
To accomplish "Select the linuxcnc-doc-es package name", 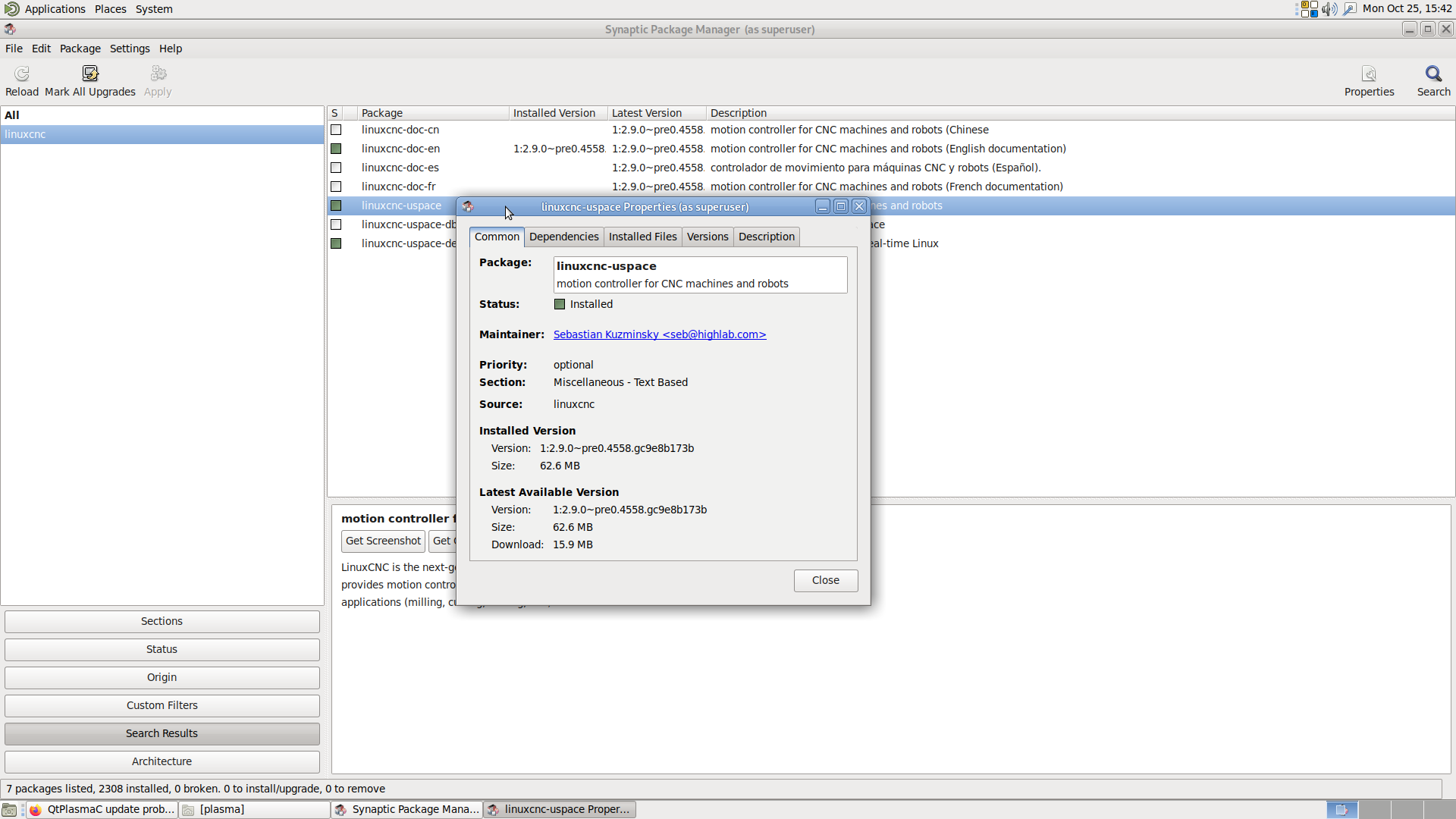I will coord(400,168).
